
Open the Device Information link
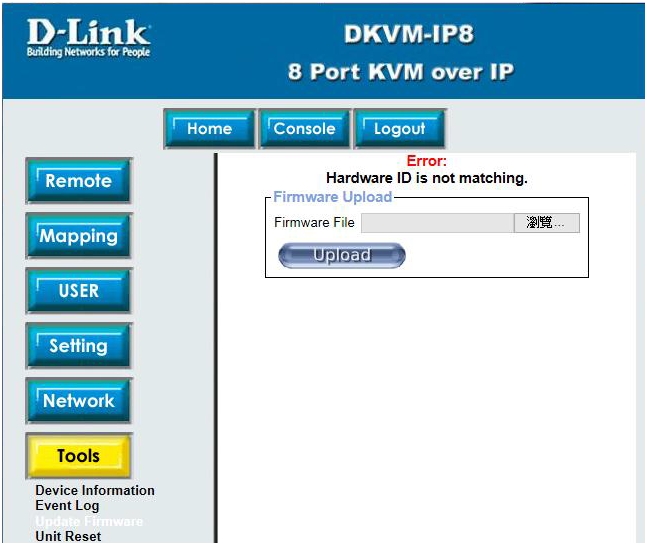tap(95, 491)
